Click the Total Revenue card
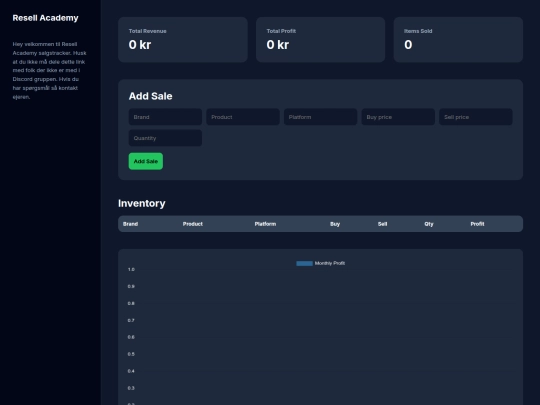Screen dimensions: 540x405 (x=183, y=40)
